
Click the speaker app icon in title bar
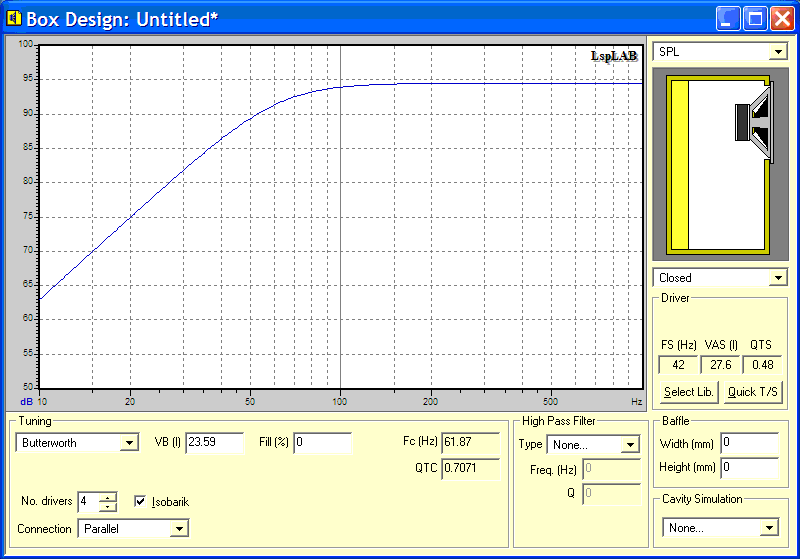pyautogui.click(x=14, y=18)
